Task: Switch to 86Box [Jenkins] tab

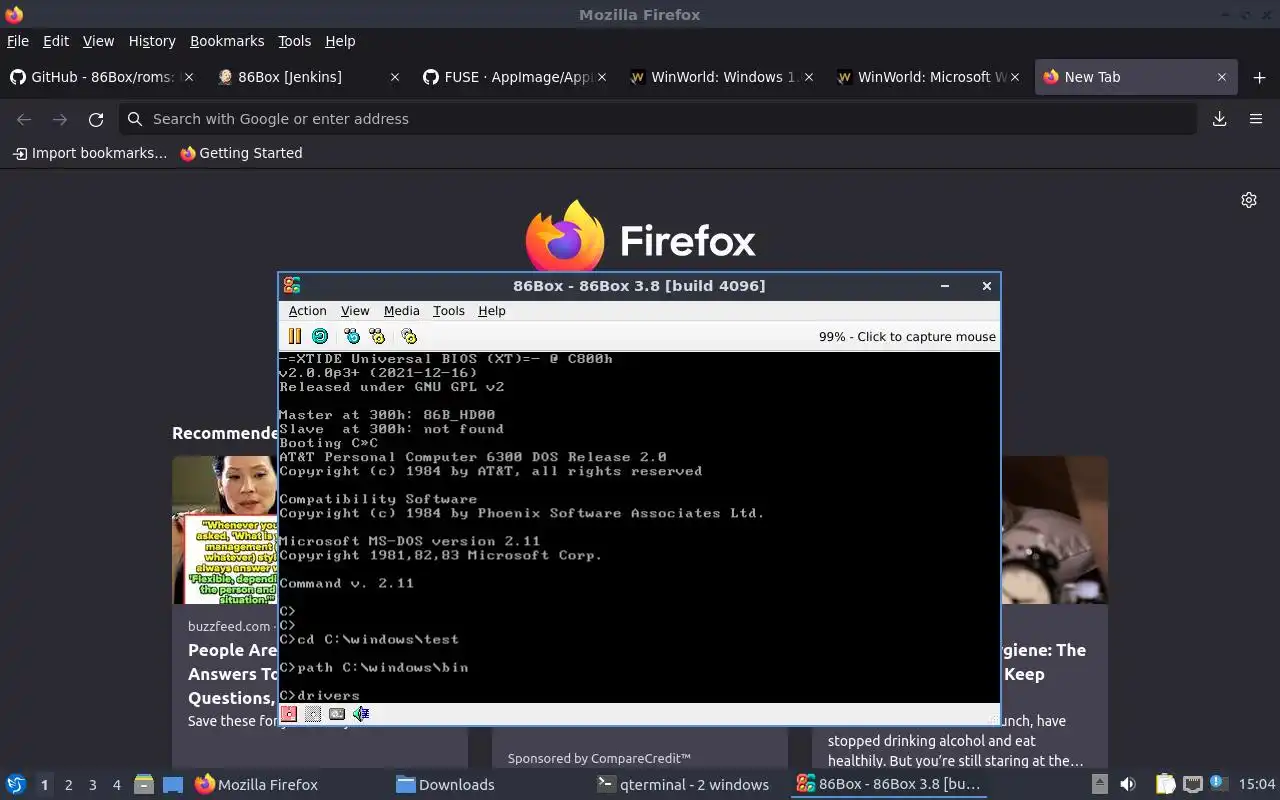Action: [x=308, y=77]
